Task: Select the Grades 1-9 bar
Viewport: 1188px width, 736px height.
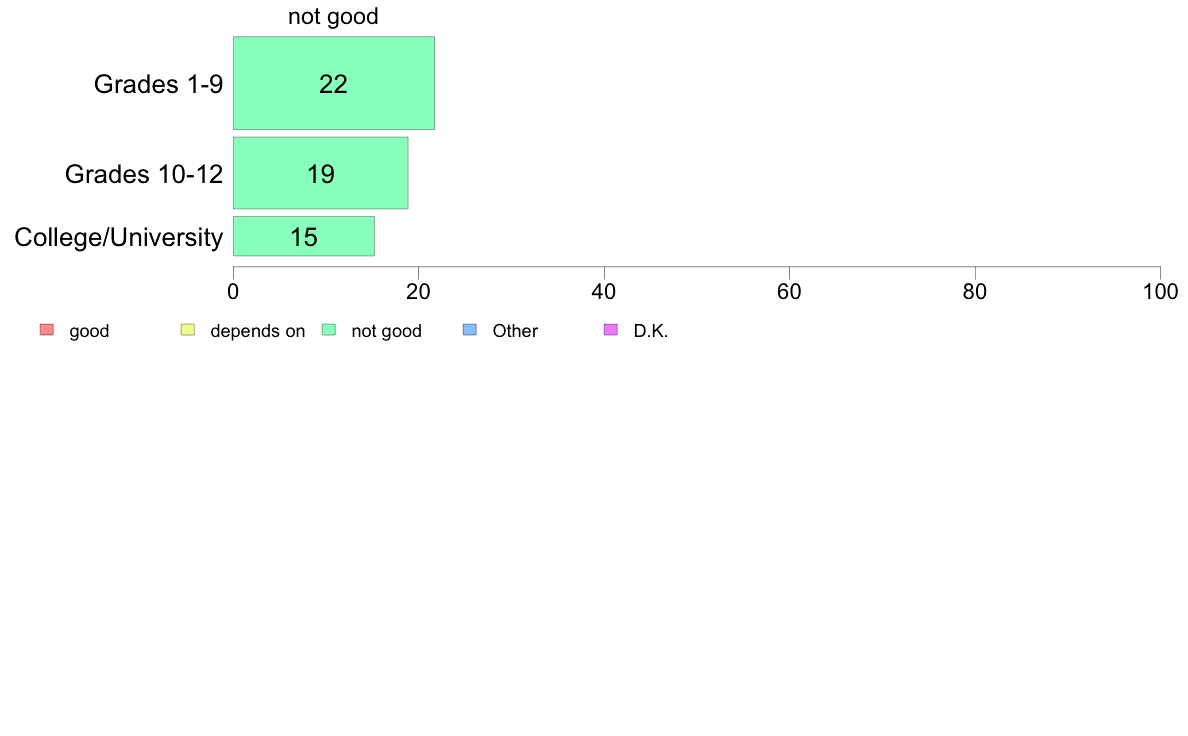Action: [334, 83]
